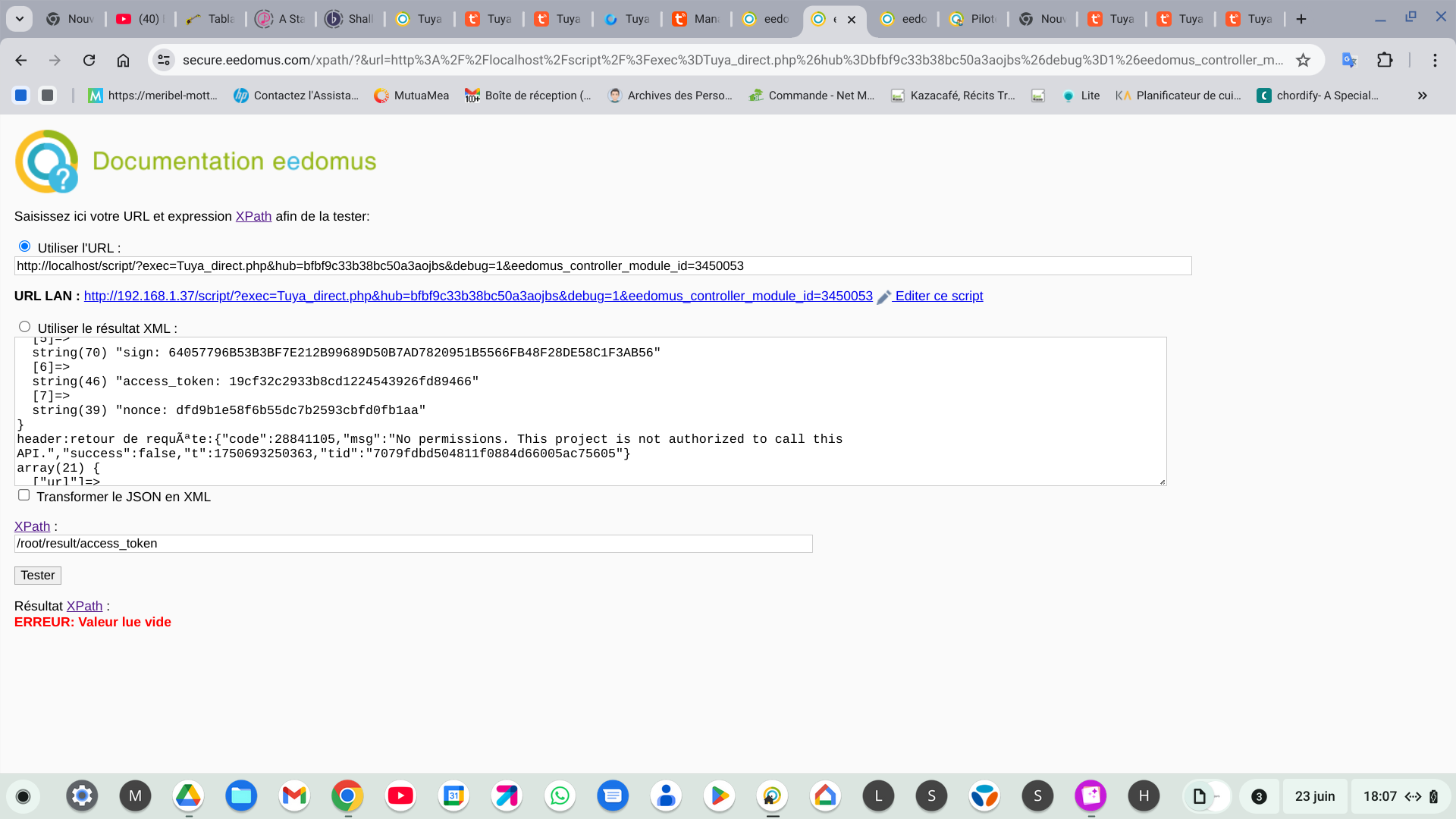The height and width of the screenshot is (819, 1456).
Task: Switch to the Pilot tab
Action: [974, 19]
